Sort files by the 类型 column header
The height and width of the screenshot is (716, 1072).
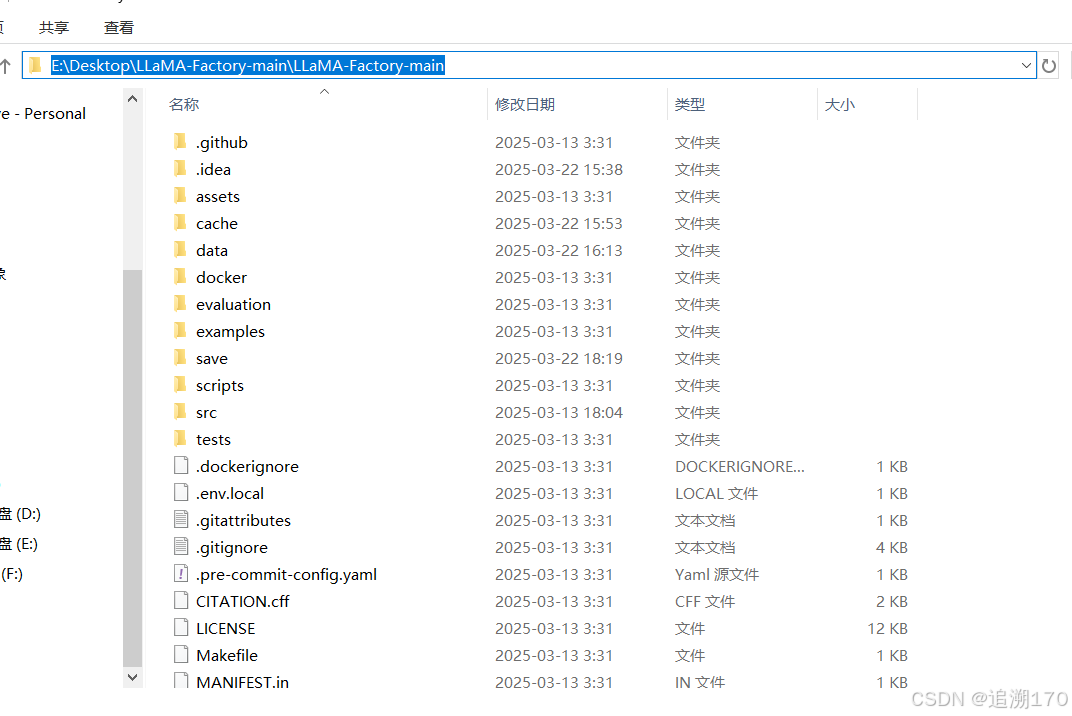(690, 105)
